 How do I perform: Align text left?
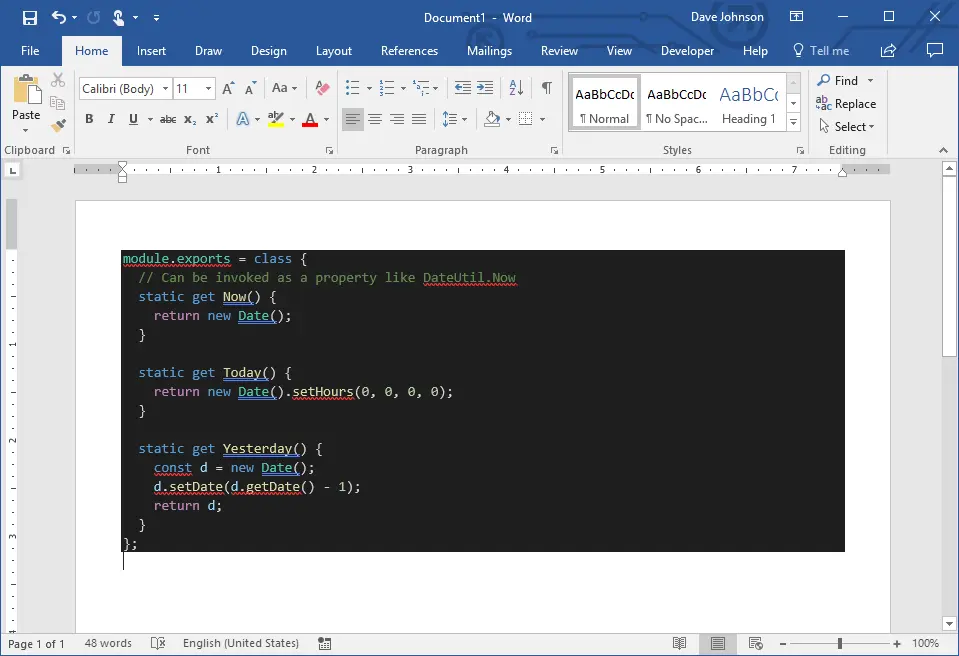pyautogui.click(x=353, y=119)
